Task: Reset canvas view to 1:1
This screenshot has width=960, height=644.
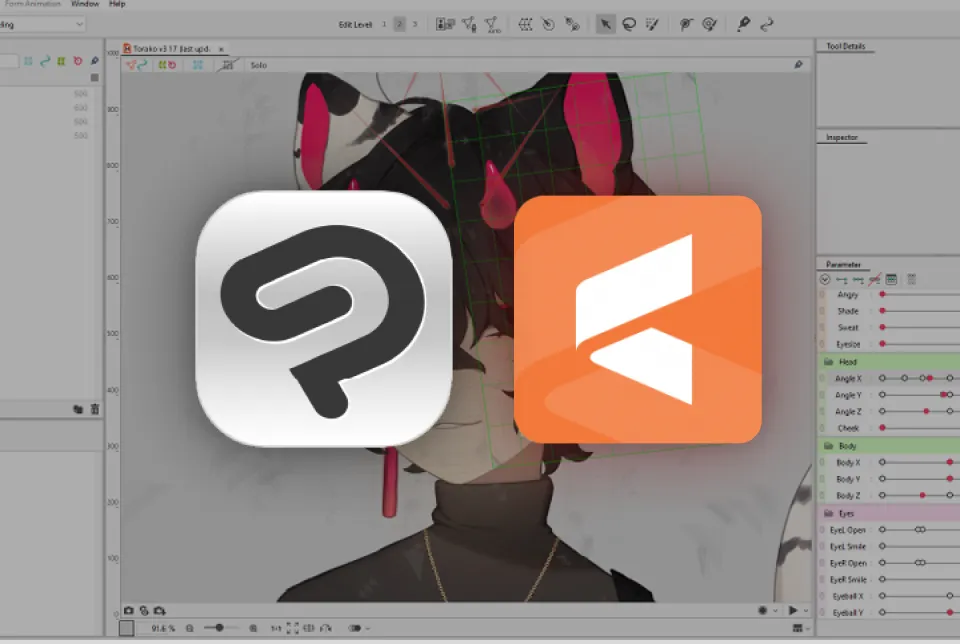Action: [276, 628]
